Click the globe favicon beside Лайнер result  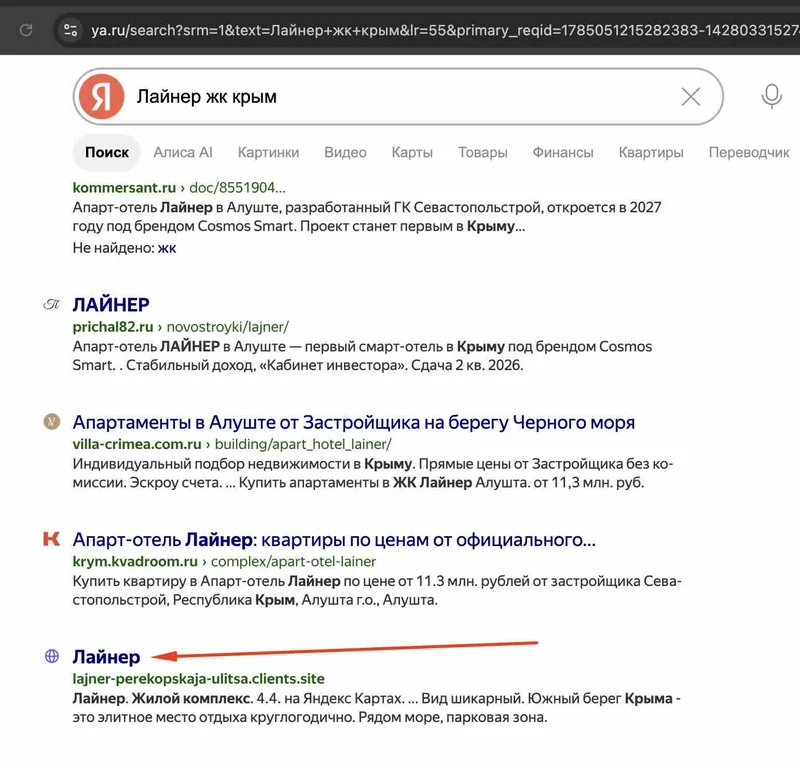pos(52,656)
